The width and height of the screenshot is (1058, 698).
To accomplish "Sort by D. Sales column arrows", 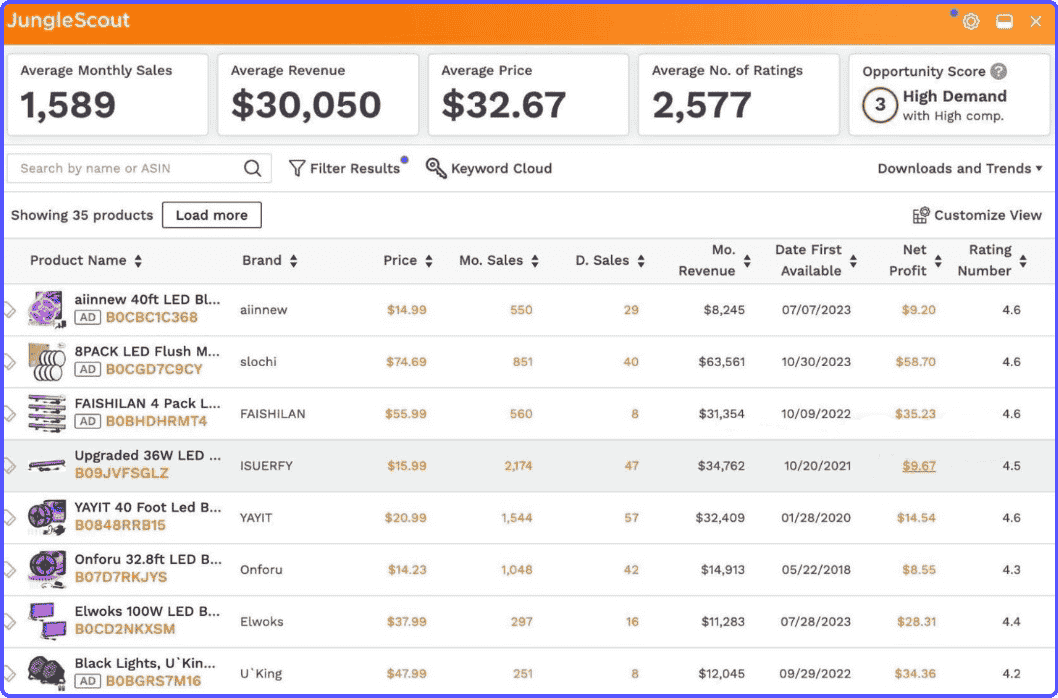I will 641,261.
